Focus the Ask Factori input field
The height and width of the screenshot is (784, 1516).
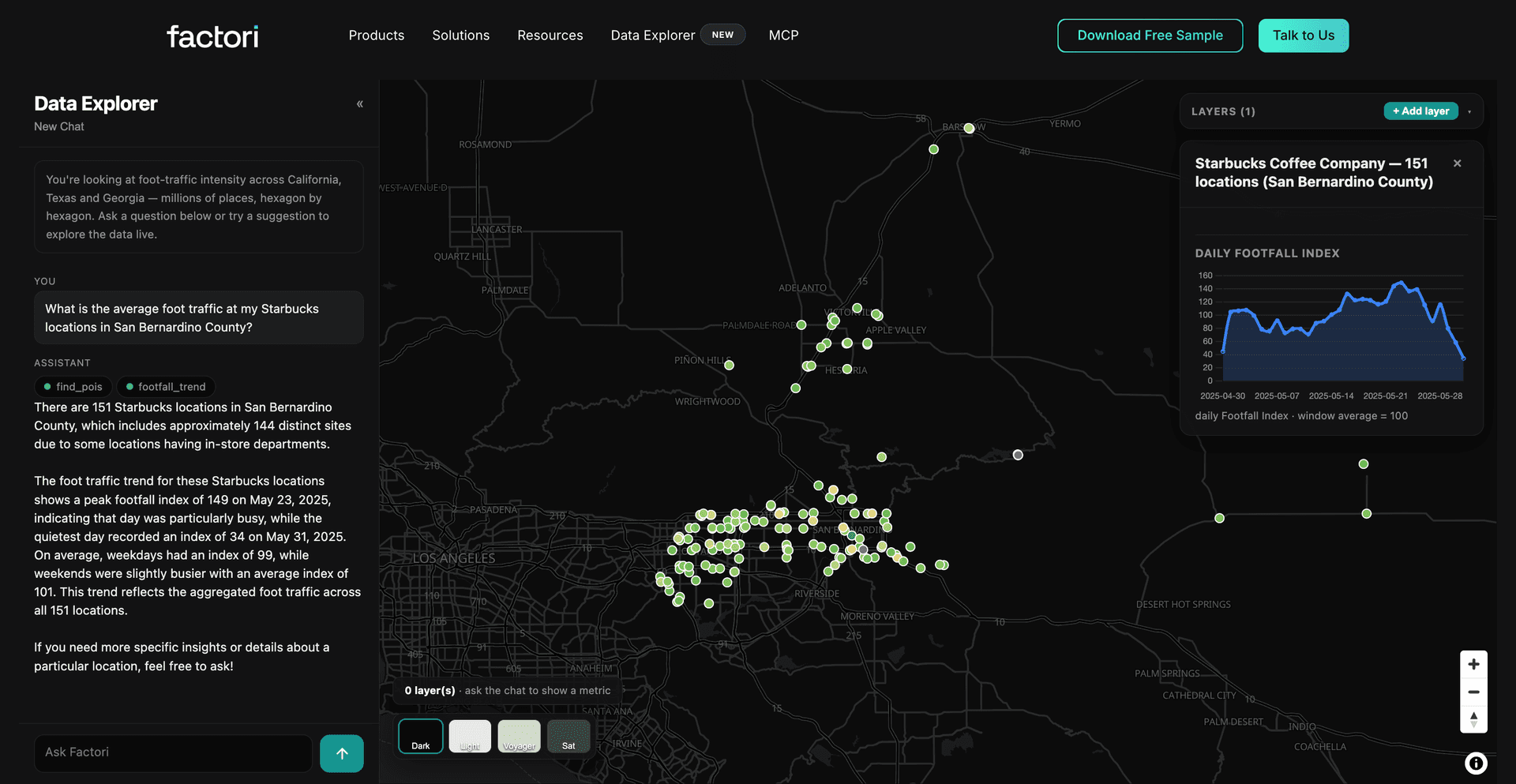coord(173,753)
